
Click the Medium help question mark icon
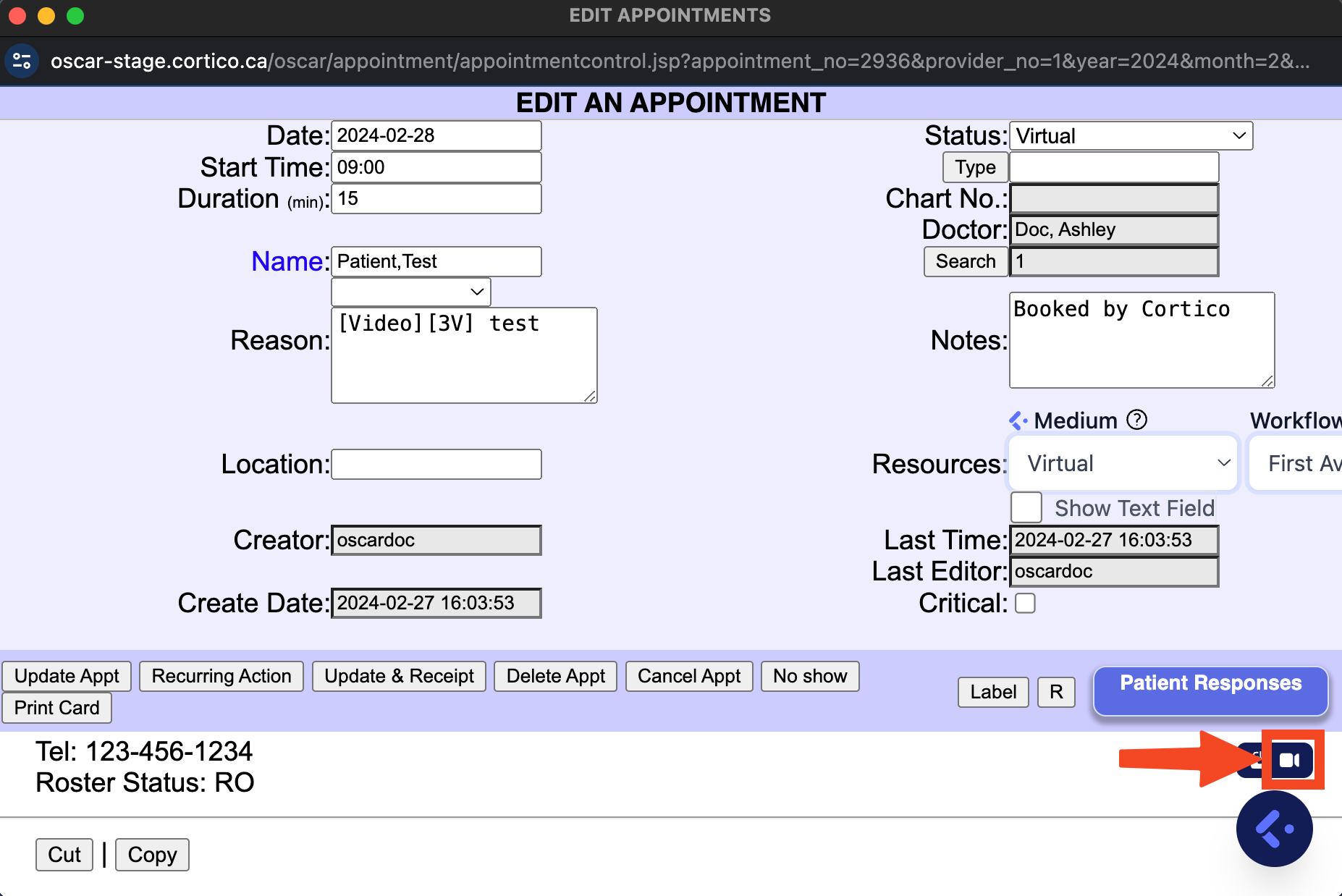tap(1137, 420)
